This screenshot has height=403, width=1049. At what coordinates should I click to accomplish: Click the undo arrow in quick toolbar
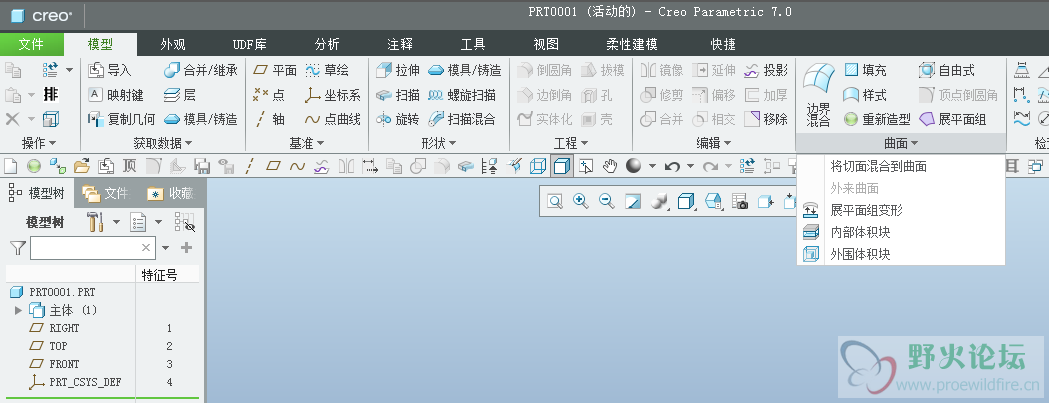(x=672, y=166)
